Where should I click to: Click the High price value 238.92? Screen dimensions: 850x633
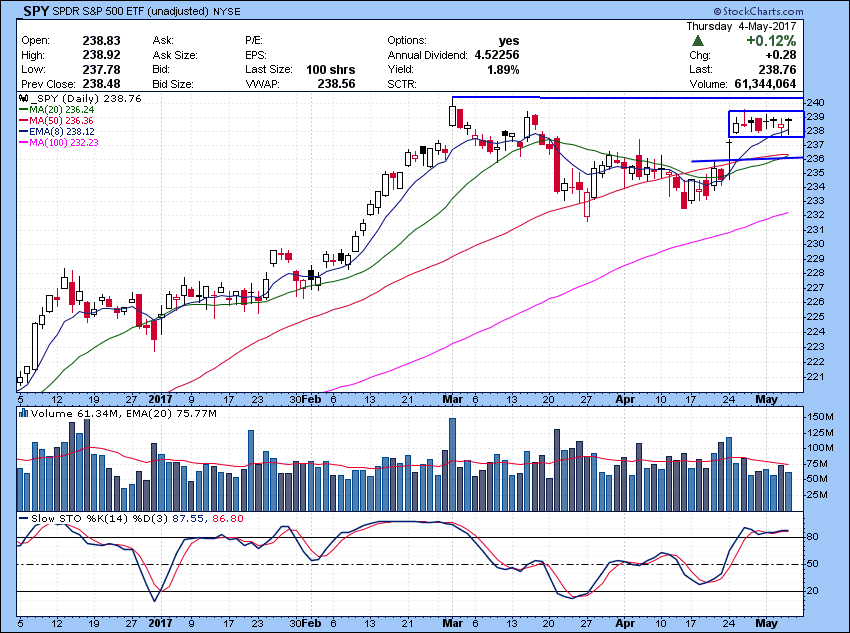pos(101,55)
